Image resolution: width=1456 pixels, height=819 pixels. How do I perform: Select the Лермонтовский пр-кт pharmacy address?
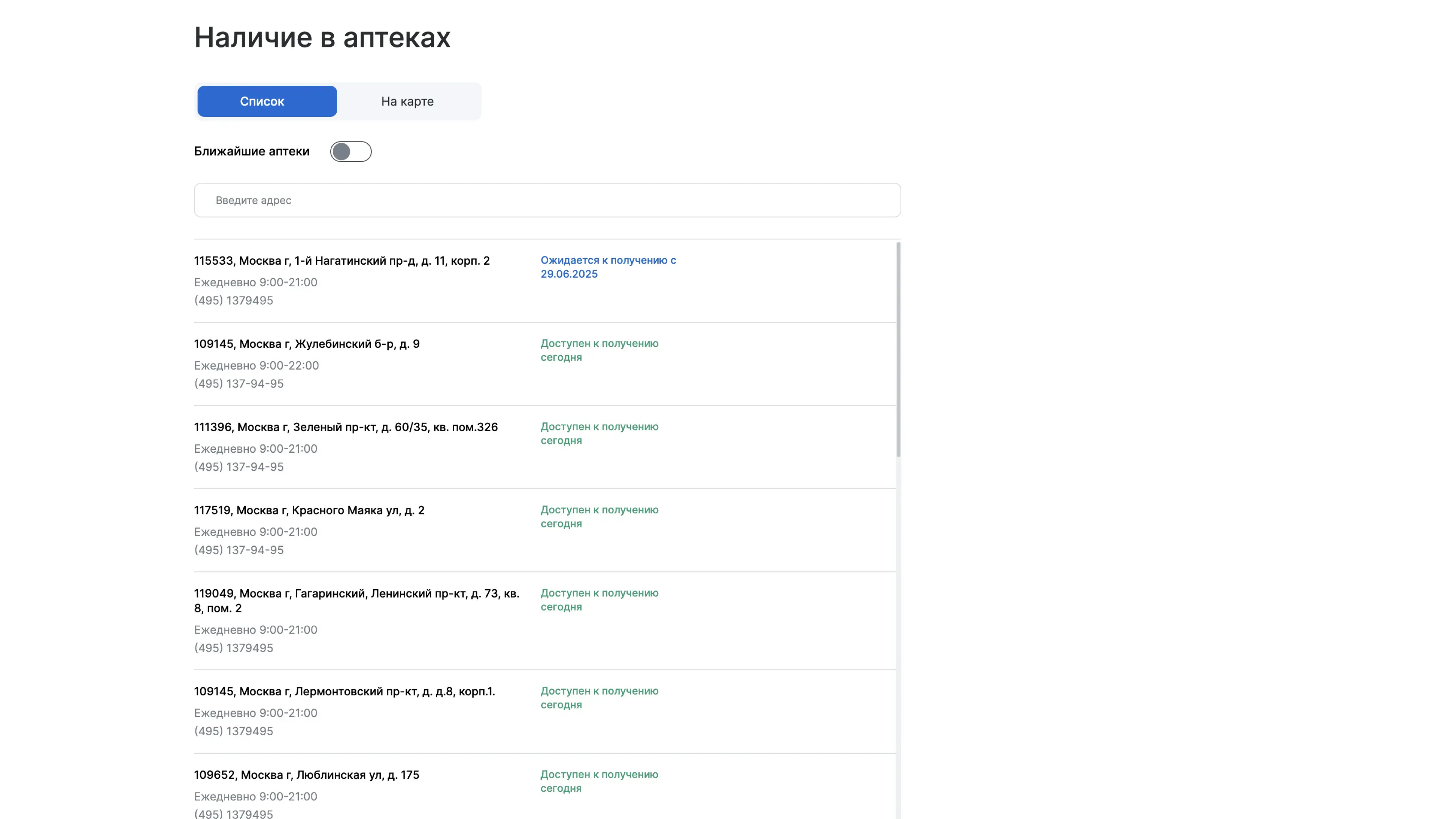[x=344, y=691]
